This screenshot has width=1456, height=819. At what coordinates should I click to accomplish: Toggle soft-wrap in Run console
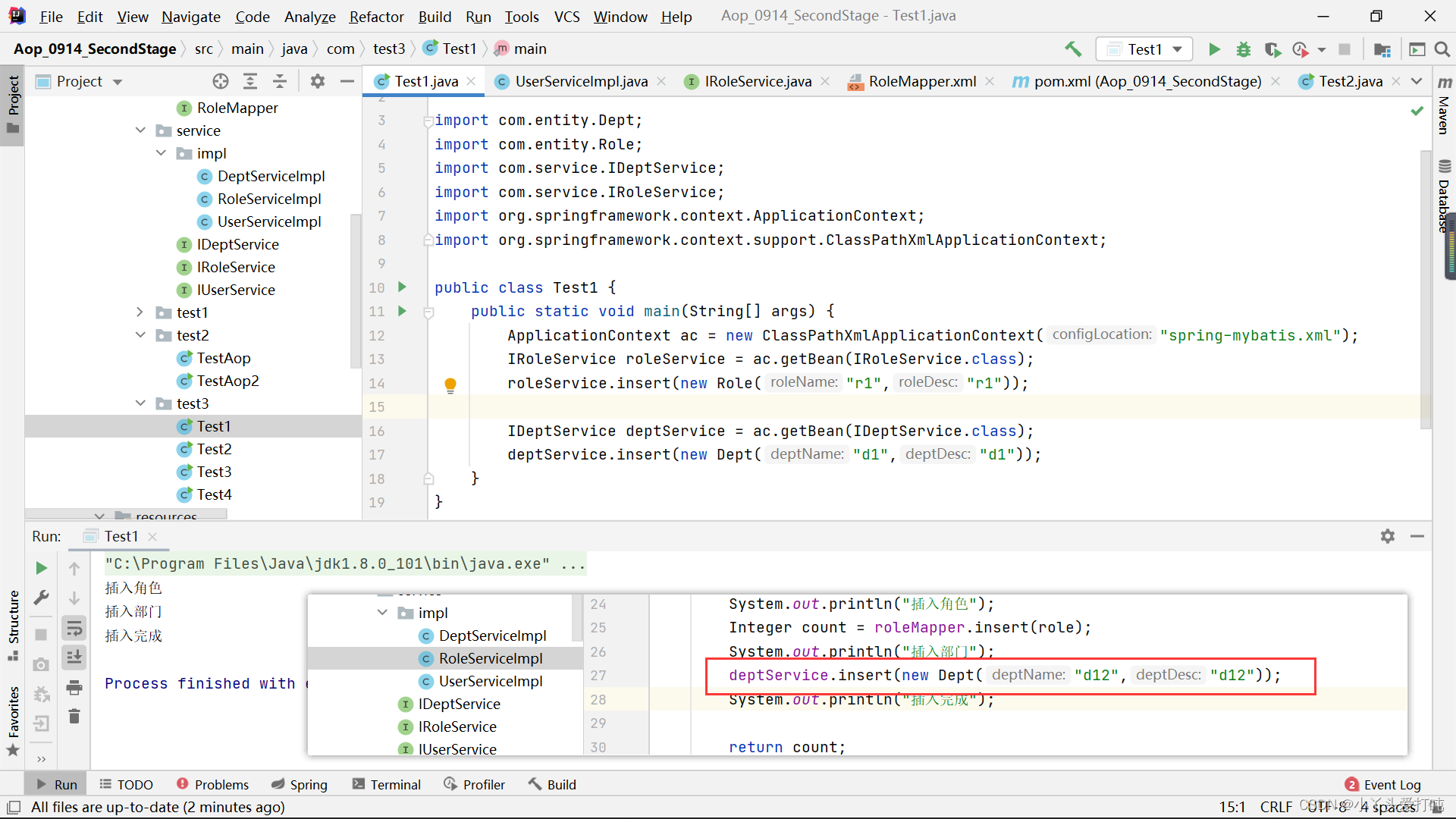pos(74,628)
